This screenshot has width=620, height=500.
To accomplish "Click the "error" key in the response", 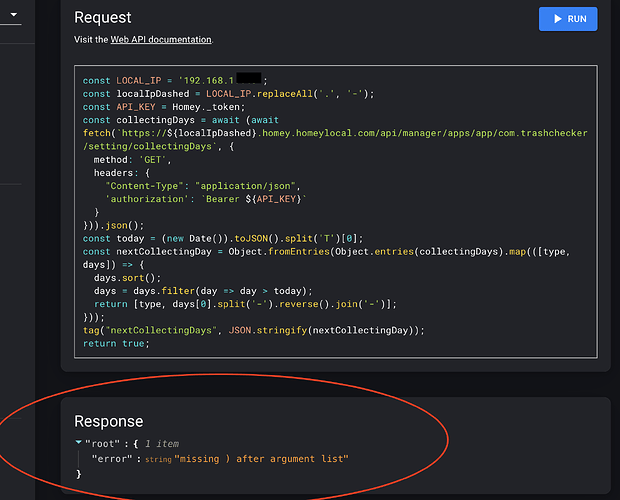I will 112,458.
